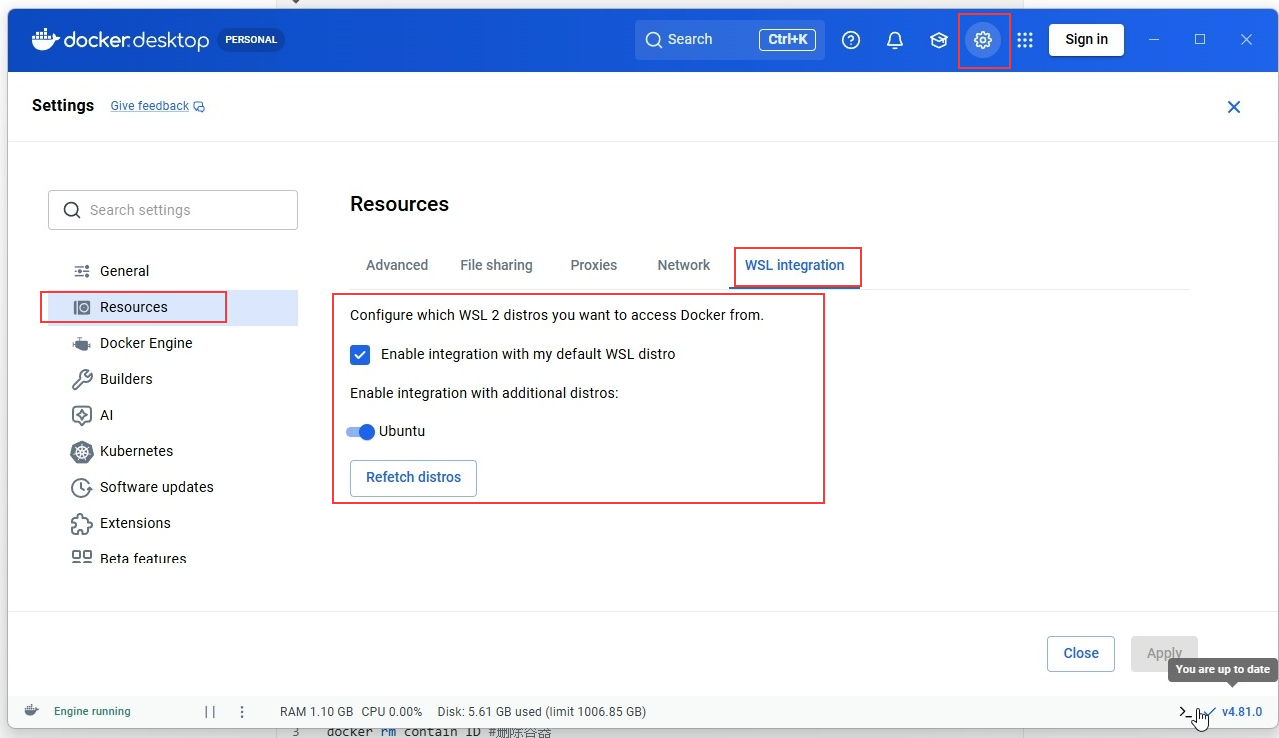Screen dimensions: 1279x738
Task: Select Resources in the settings sidebar
Action: (x=173, y=307)
